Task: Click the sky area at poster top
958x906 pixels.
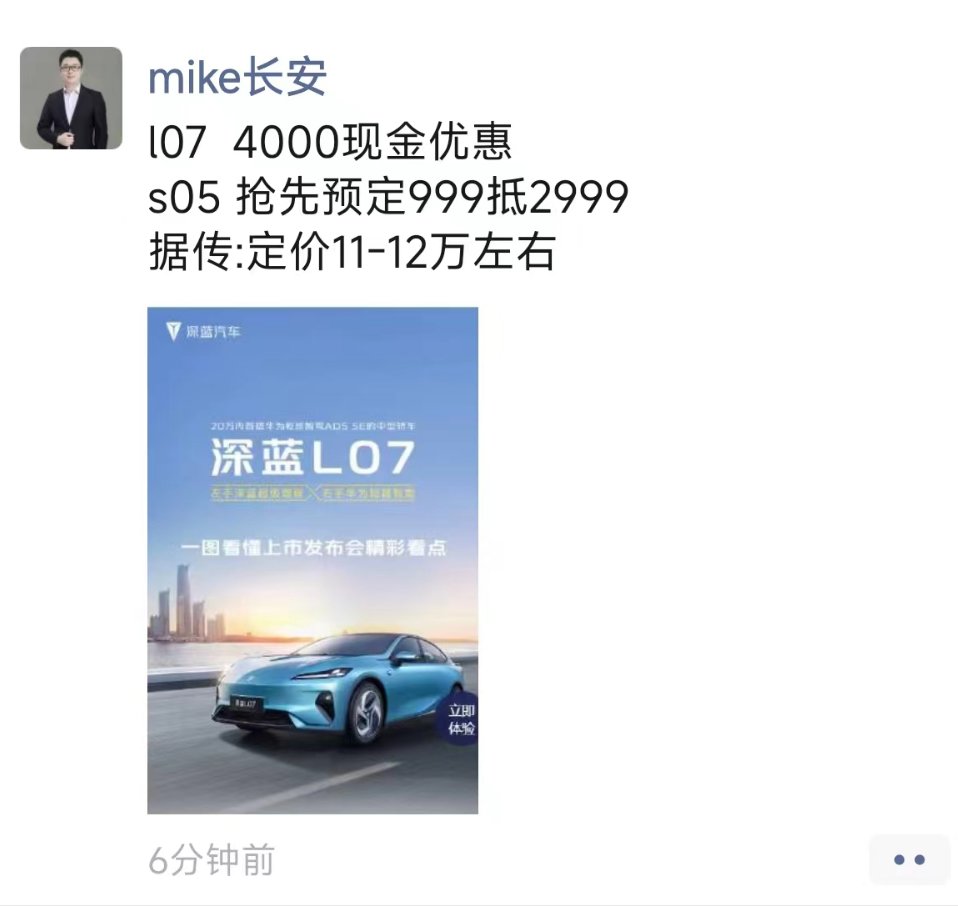Action: coord(313,373)
